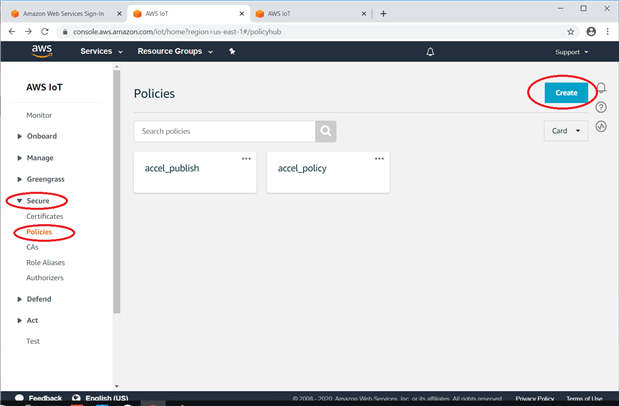The width and height of the screenshot is (619, 406).
Task: Switch to the Amazon Web Services Sign-In tab
Action: tap(64, 14)
